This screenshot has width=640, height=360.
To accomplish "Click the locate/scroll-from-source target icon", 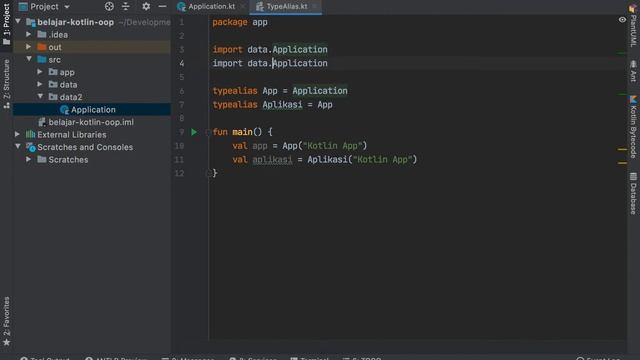I will click(x=109, y=6).
